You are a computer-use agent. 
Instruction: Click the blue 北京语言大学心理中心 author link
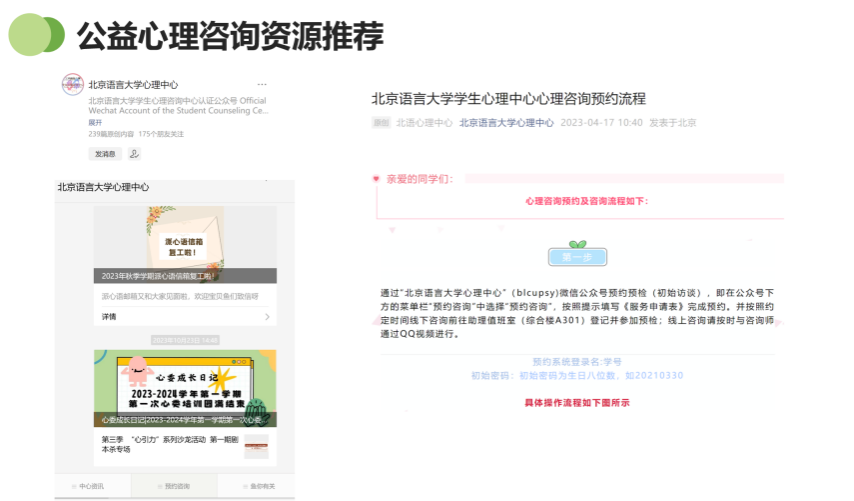[x=506, y=123]
